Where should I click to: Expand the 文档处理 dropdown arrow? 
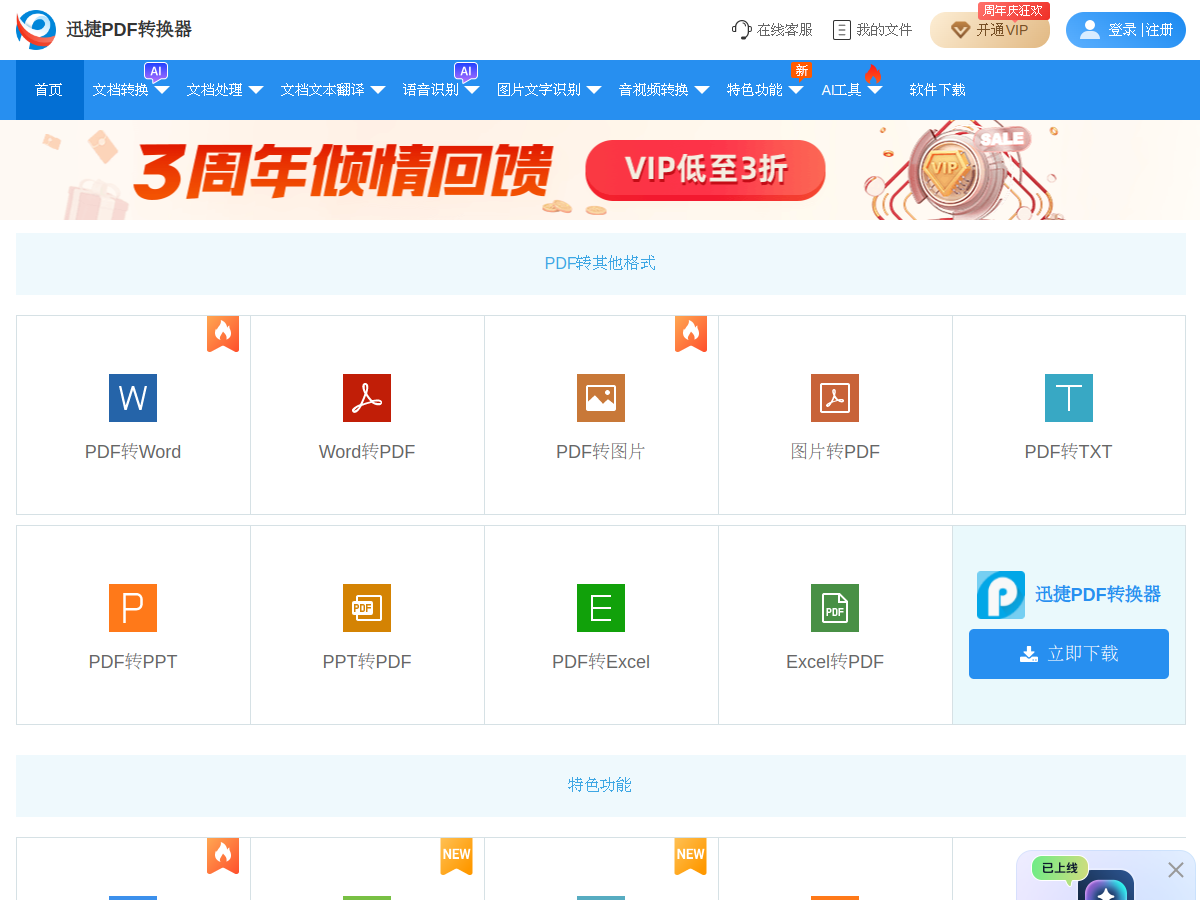(256, 90)
